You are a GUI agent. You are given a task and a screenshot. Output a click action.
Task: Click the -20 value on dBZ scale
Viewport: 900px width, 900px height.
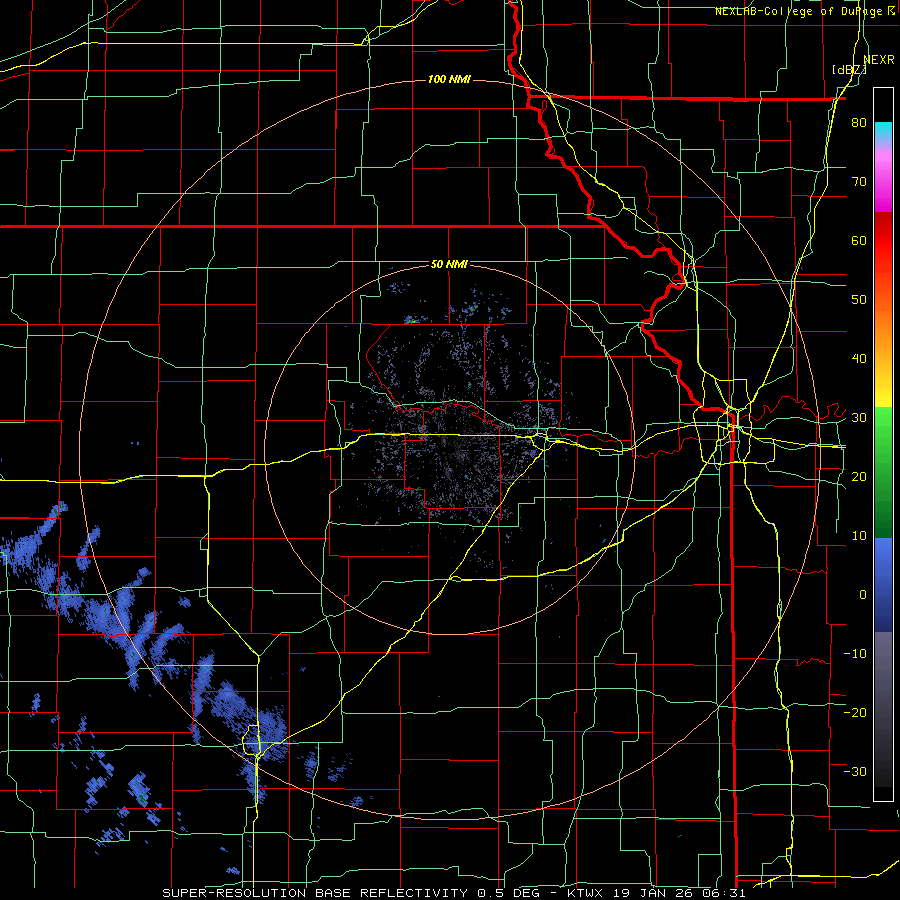click(x=855, y=712)
